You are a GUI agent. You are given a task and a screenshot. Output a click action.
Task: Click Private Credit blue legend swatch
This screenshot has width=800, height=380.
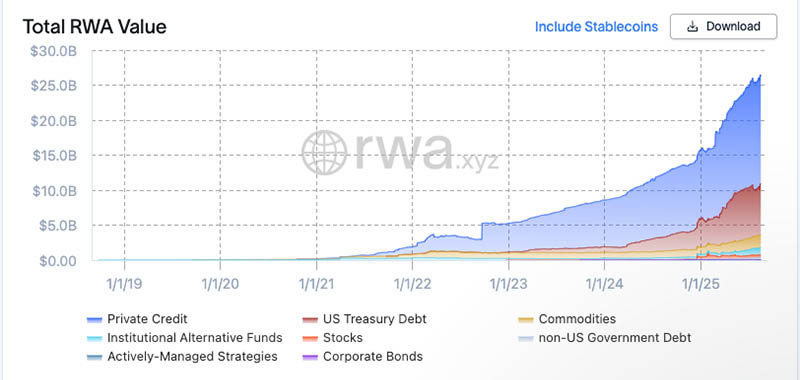pos(95,320)
